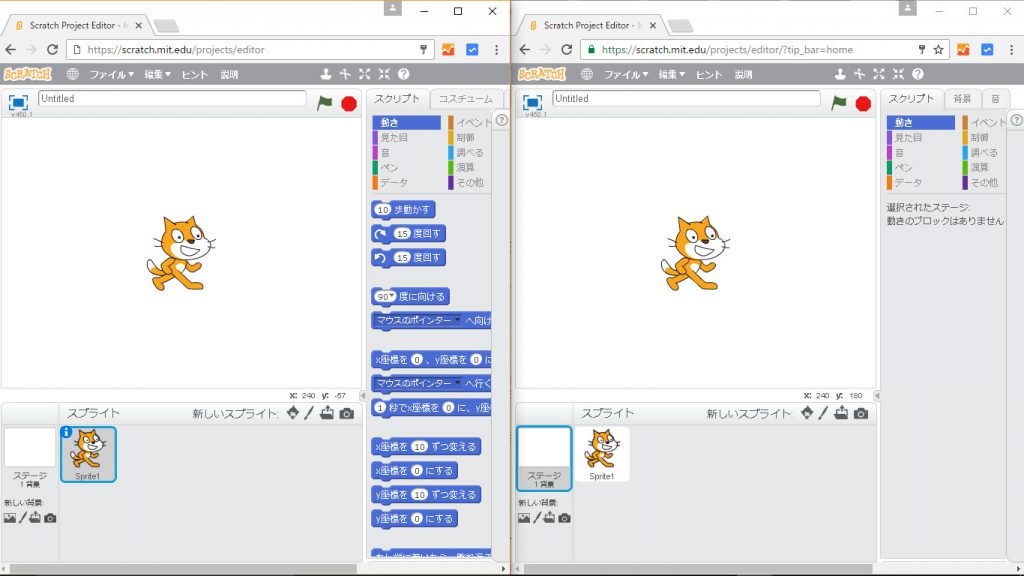Choose backdrop from library in right window
This screenshot has height=576, width=1024.
tap(524, 518)
